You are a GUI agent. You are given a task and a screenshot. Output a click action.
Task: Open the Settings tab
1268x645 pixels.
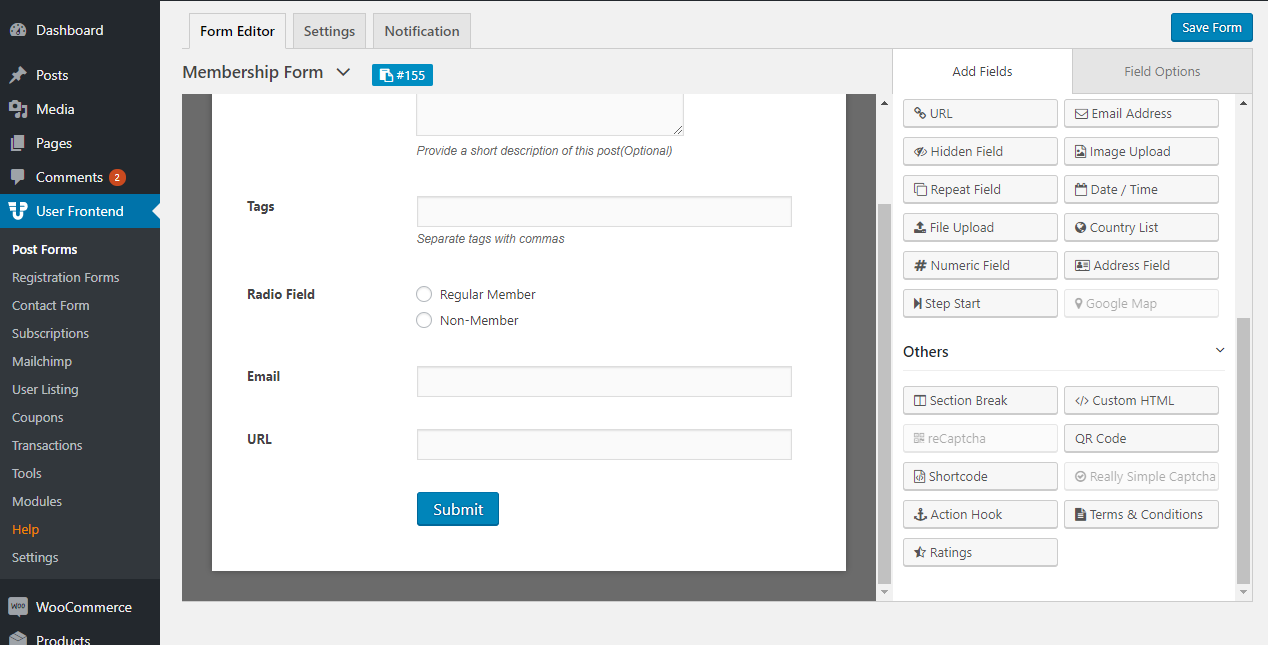pyautogui.click(x=329, y=31)
